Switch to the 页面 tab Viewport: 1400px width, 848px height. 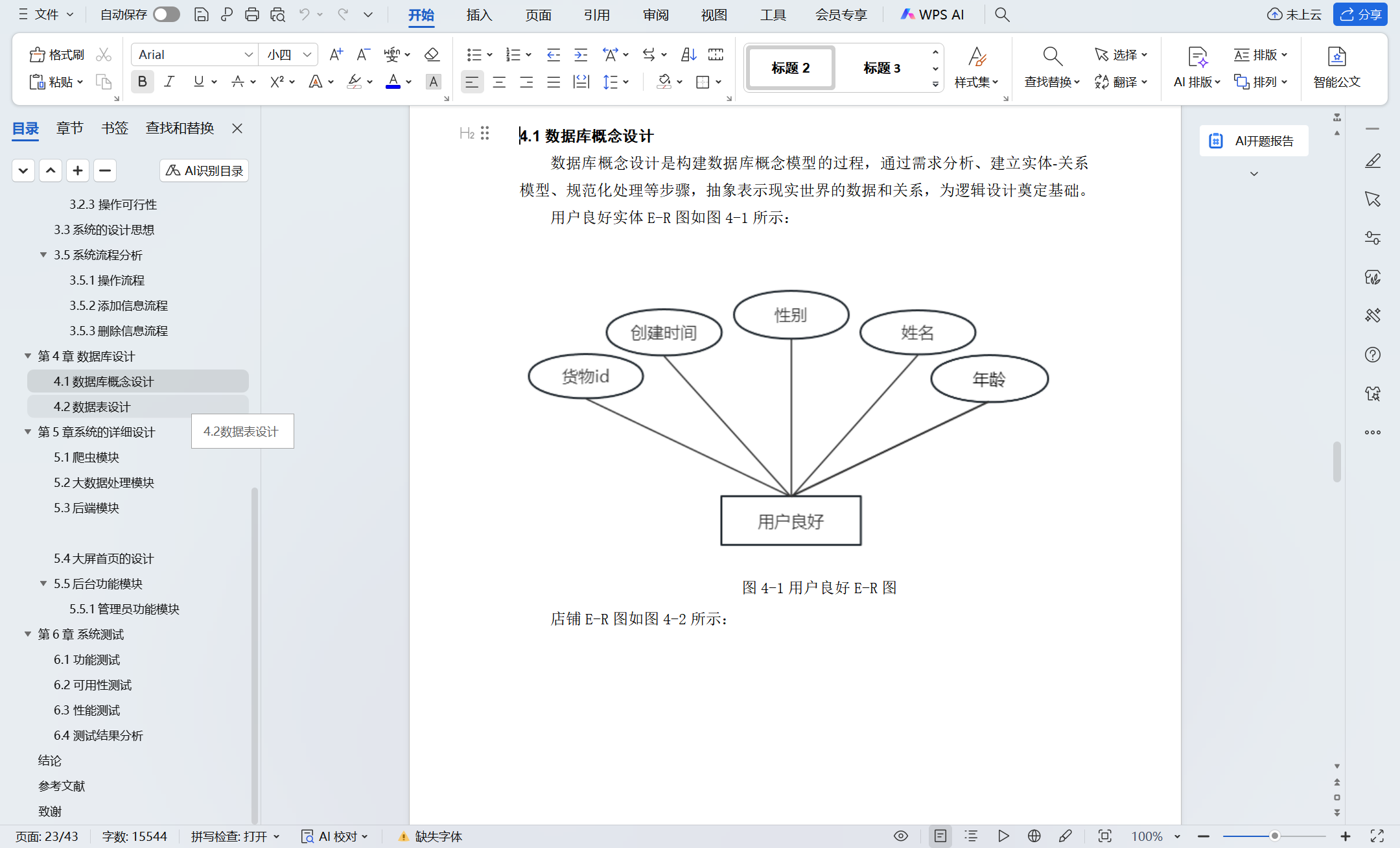tap(538, 14)
